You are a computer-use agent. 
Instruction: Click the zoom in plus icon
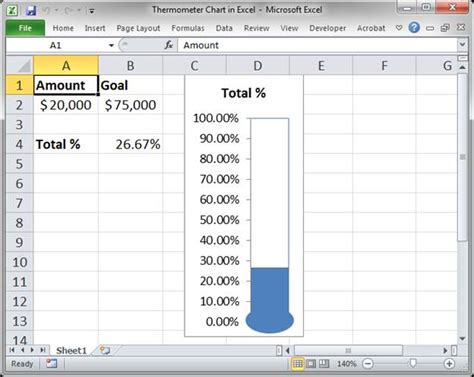click(x=449, y=364)
